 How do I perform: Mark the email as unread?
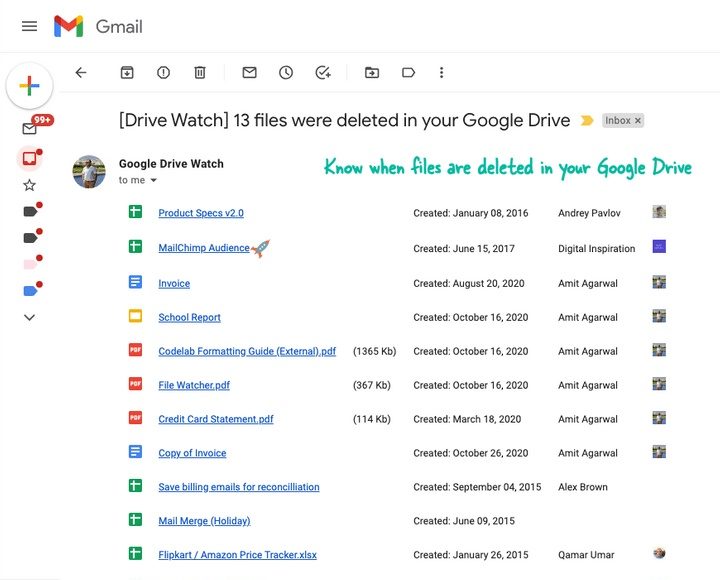pos(249,73)
